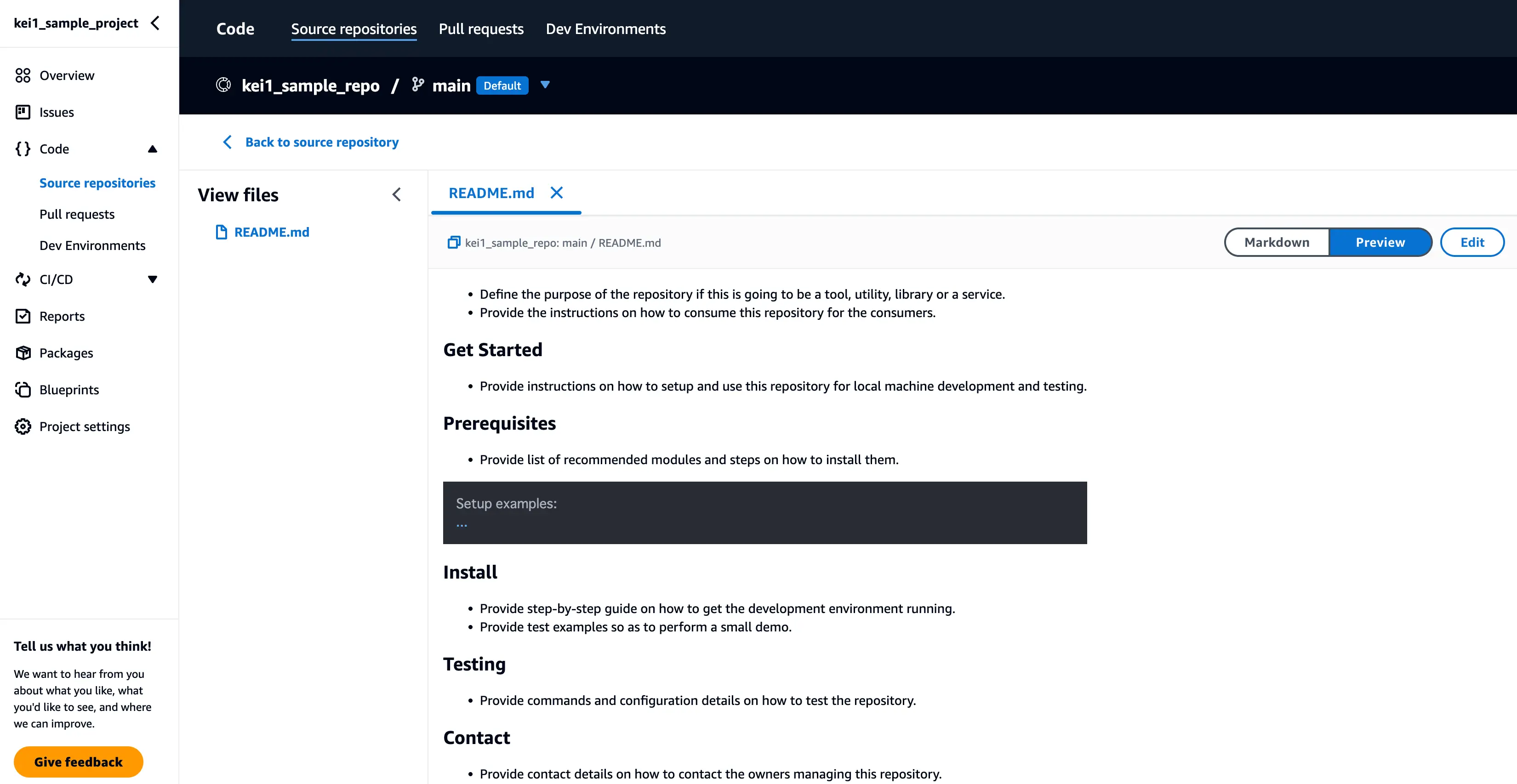Click the repository icon beside kei1_sample_repo
The height and width of the screenshot is (784, 1517).
click(223, 85)
